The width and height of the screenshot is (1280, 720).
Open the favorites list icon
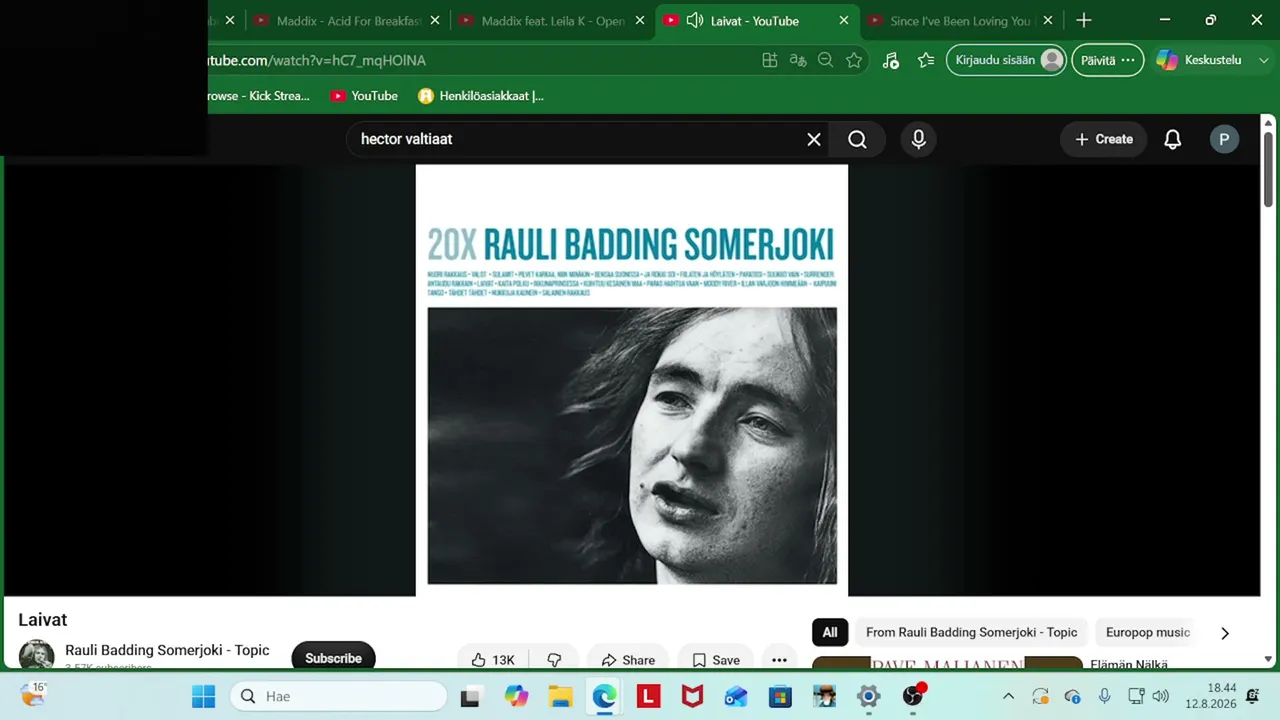pyautogui.click(x=926, y=60)
